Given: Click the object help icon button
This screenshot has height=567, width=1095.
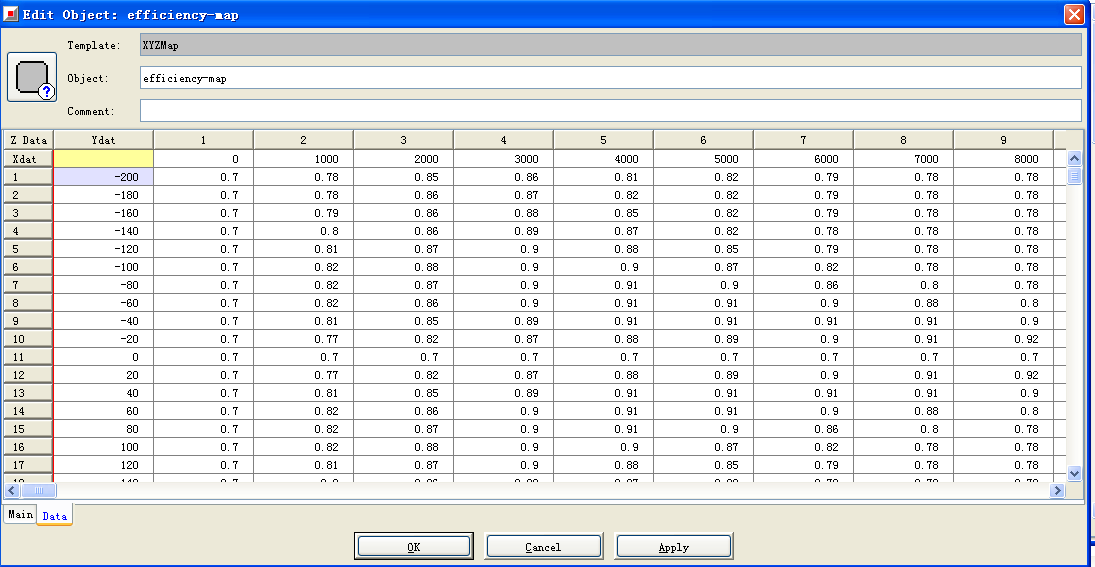Looking at the screenshot, I should pos(32,77).
